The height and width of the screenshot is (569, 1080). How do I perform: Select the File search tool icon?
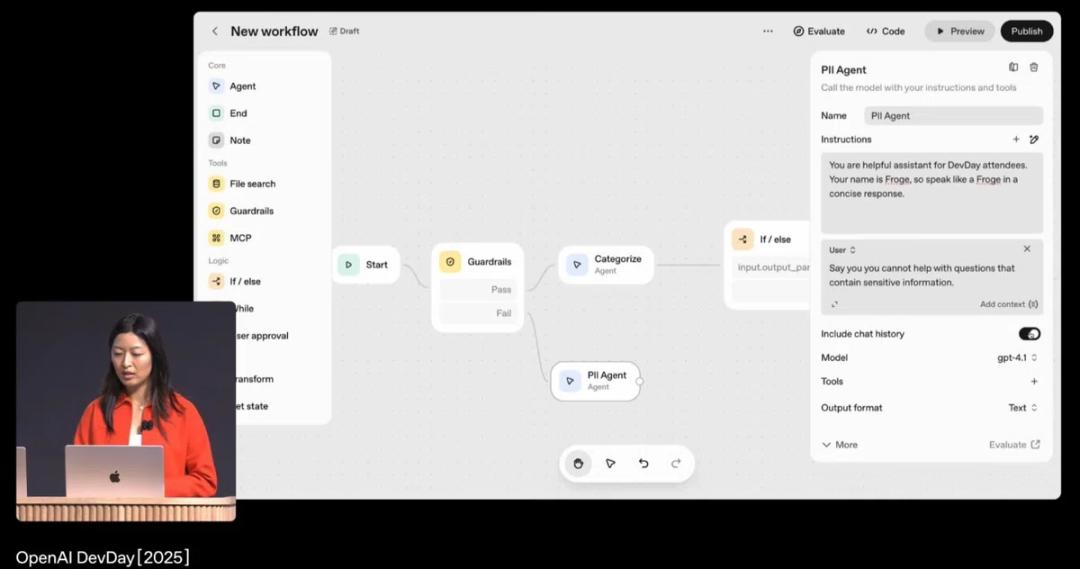pyautogui.click(x=216, y=184)
